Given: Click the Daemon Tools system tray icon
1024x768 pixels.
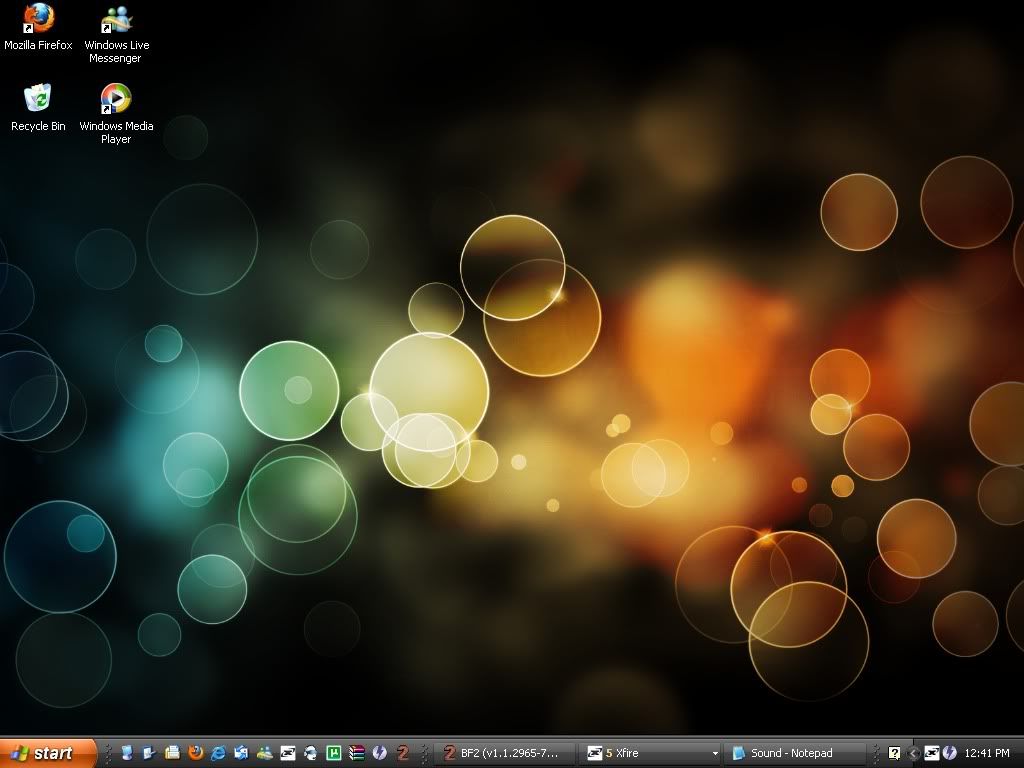Looking at the screenshot, I should point(950,753).
